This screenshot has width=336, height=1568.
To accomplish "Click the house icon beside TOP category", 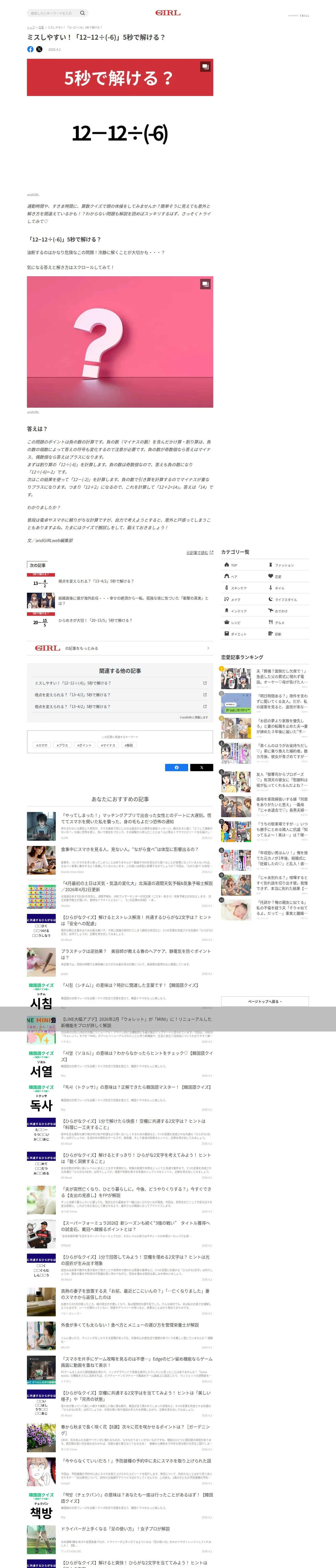I will (227, 565).
